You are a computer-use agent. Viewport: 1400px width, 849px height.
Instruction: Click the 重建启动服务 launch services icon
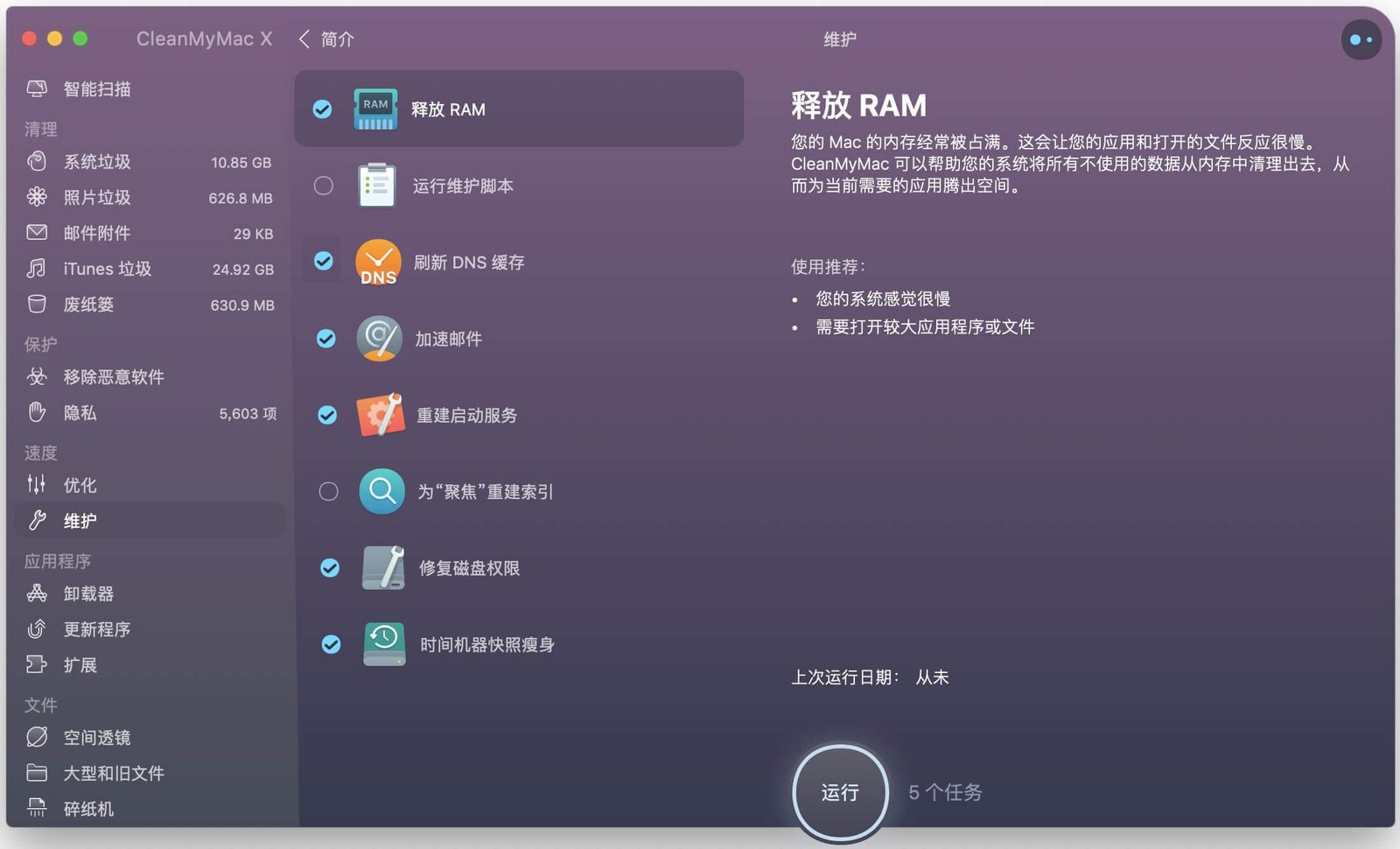click(x=380, y=415)
